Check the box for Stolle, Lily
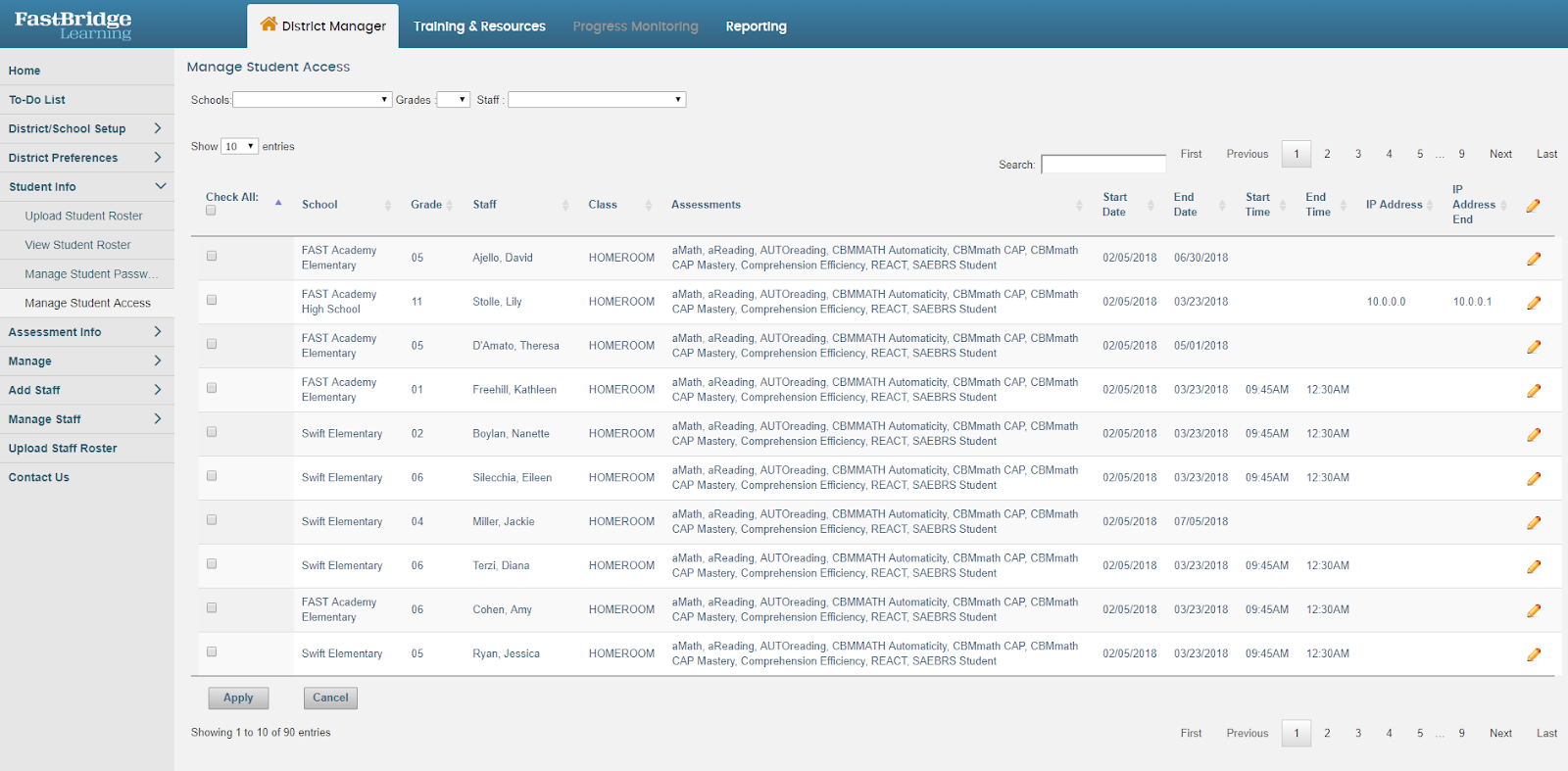Screen dimensions: 1568x771 click(x=212, y=300)
